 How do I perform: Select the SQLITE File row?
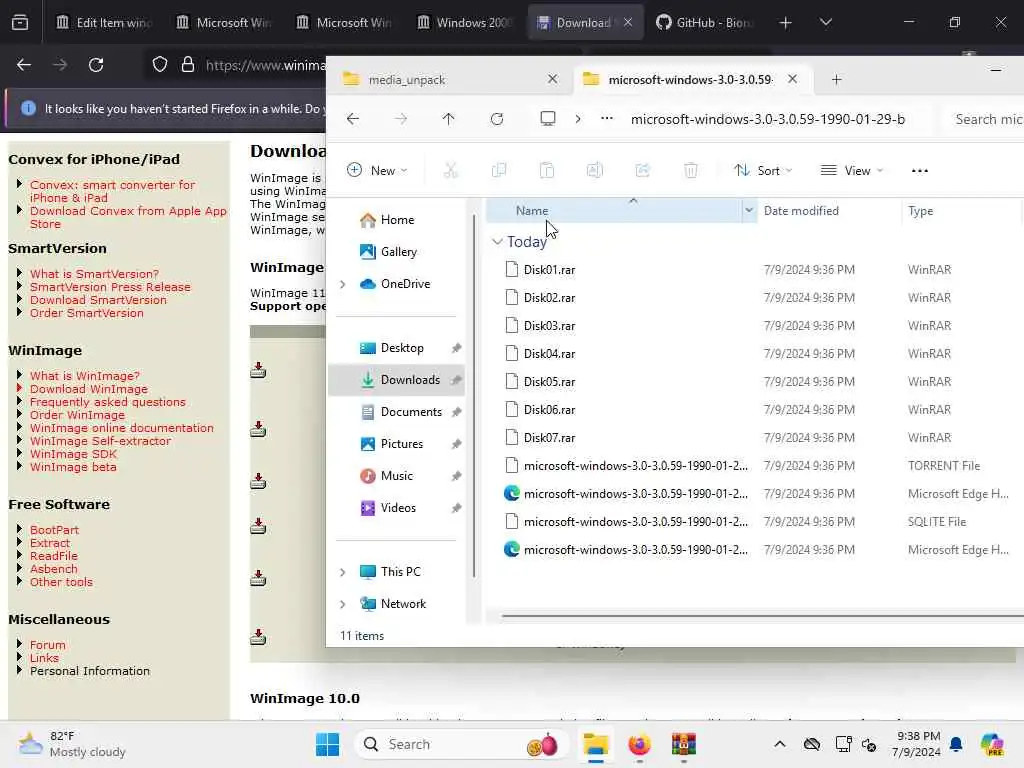click(754, 522)
